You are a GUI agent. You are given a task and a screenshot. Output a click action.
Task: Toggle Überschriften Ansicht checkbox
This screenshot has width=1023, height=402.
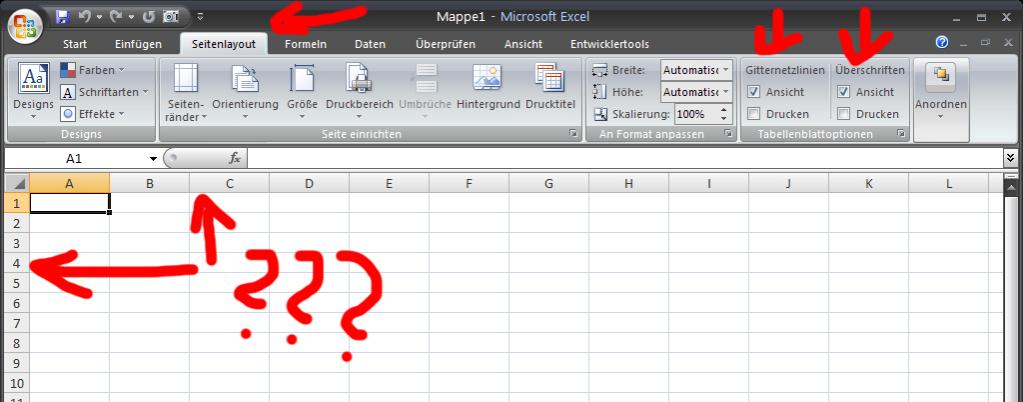pyautogui.click(x=844, y=92)
